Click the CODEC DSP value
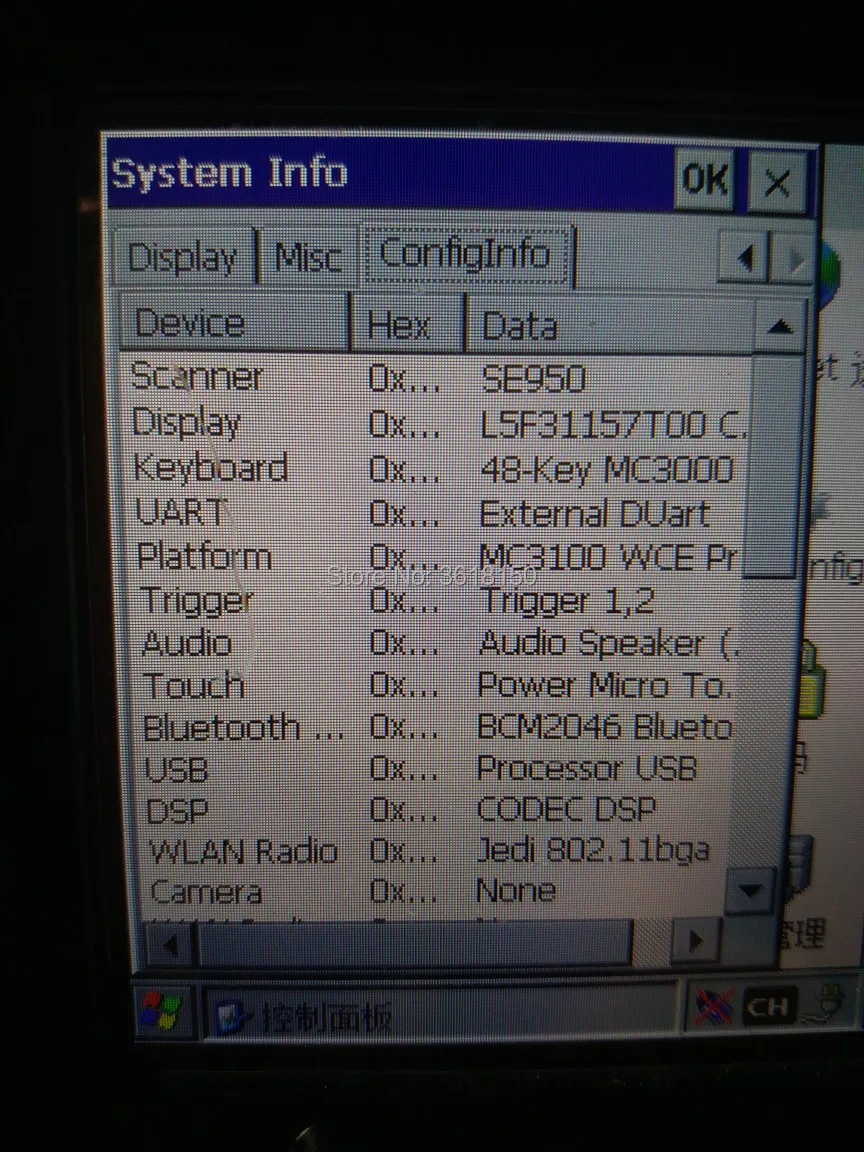Screen dimensions: 864x1152 pos(566,809)
